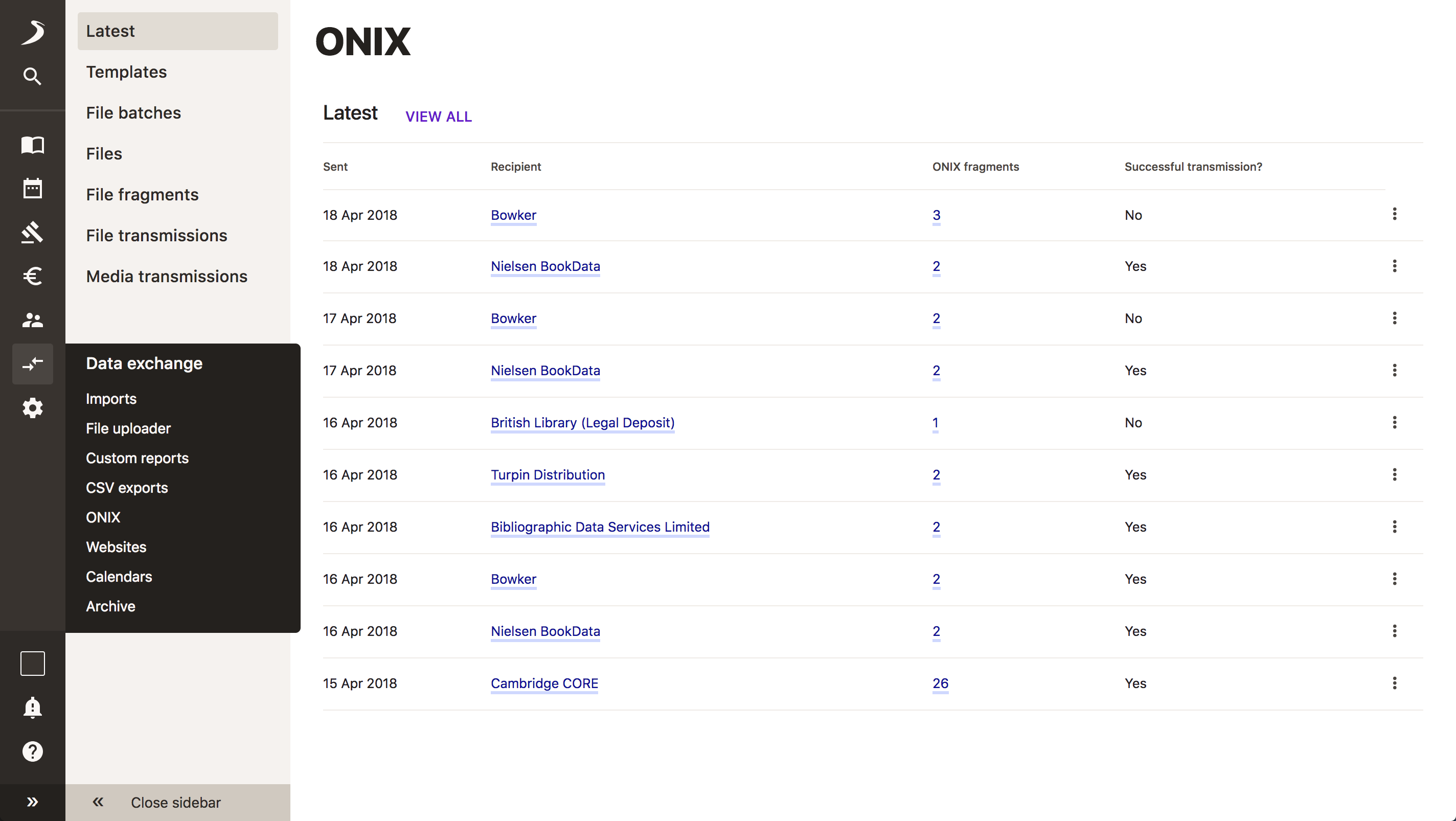This screenshot has height=821, width=1456.
Task: Collapse the sidebar with Close sidebar
Action: (x=176, y=802)
